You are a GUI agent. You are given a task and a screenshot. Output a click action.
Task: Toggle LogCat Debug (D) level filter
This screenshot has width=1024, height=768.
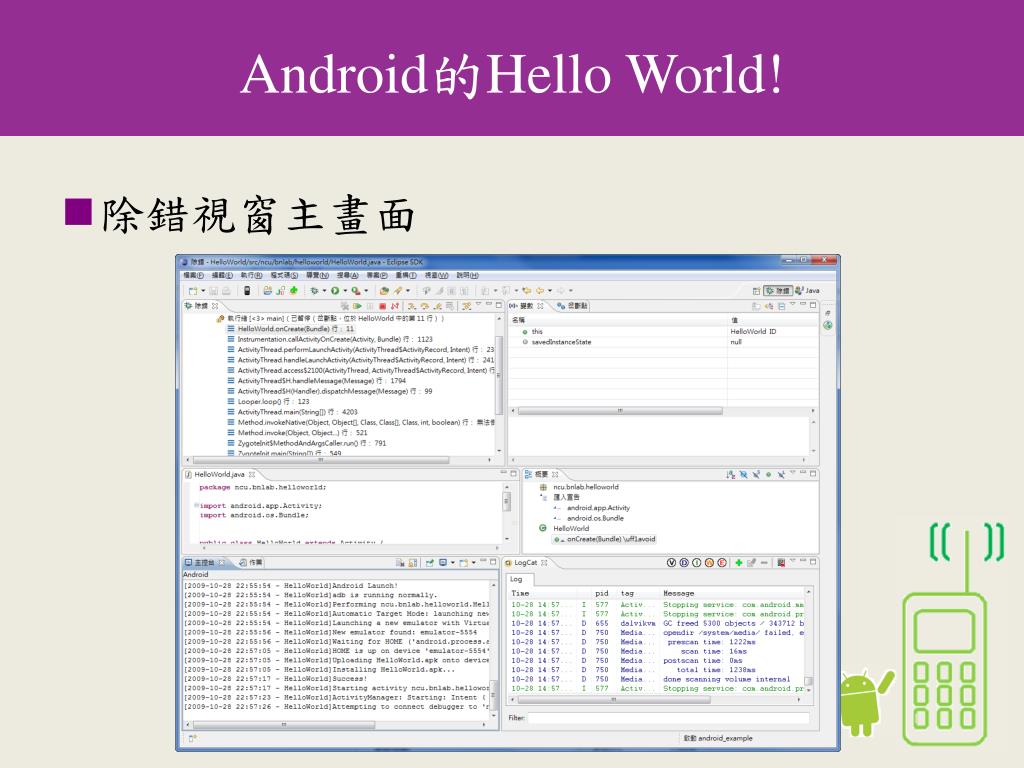tap(684, 562)
